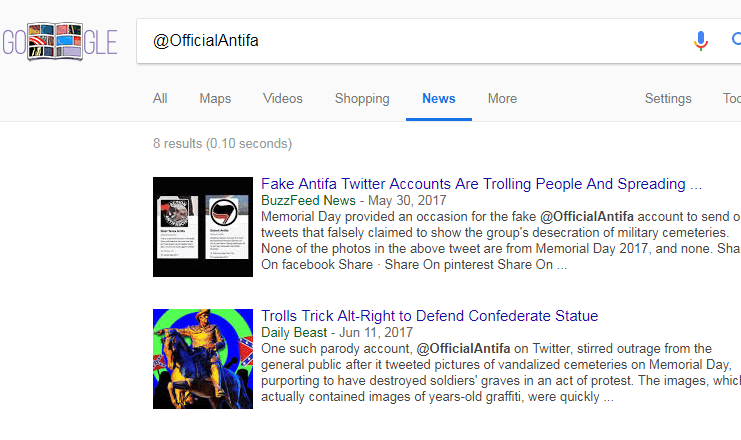Click the BuzzFeed article thumbnail image
This screenshot has width=741, height=440.
coord(203,227)
